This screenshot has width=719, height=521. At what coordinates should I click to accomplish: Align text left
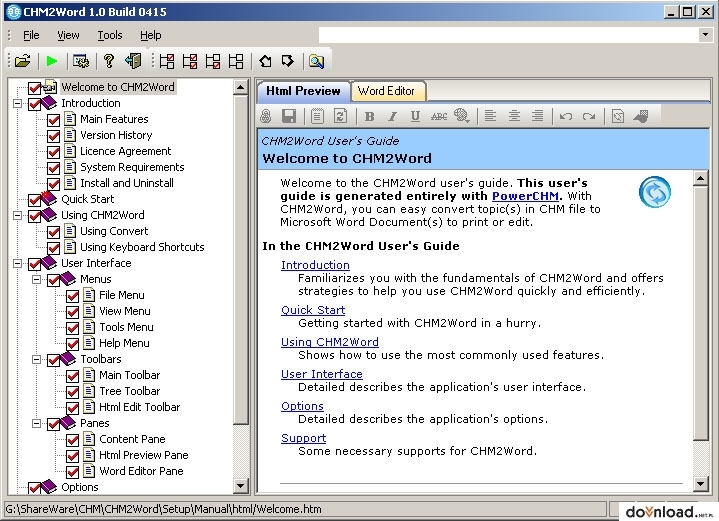[491, 116]
